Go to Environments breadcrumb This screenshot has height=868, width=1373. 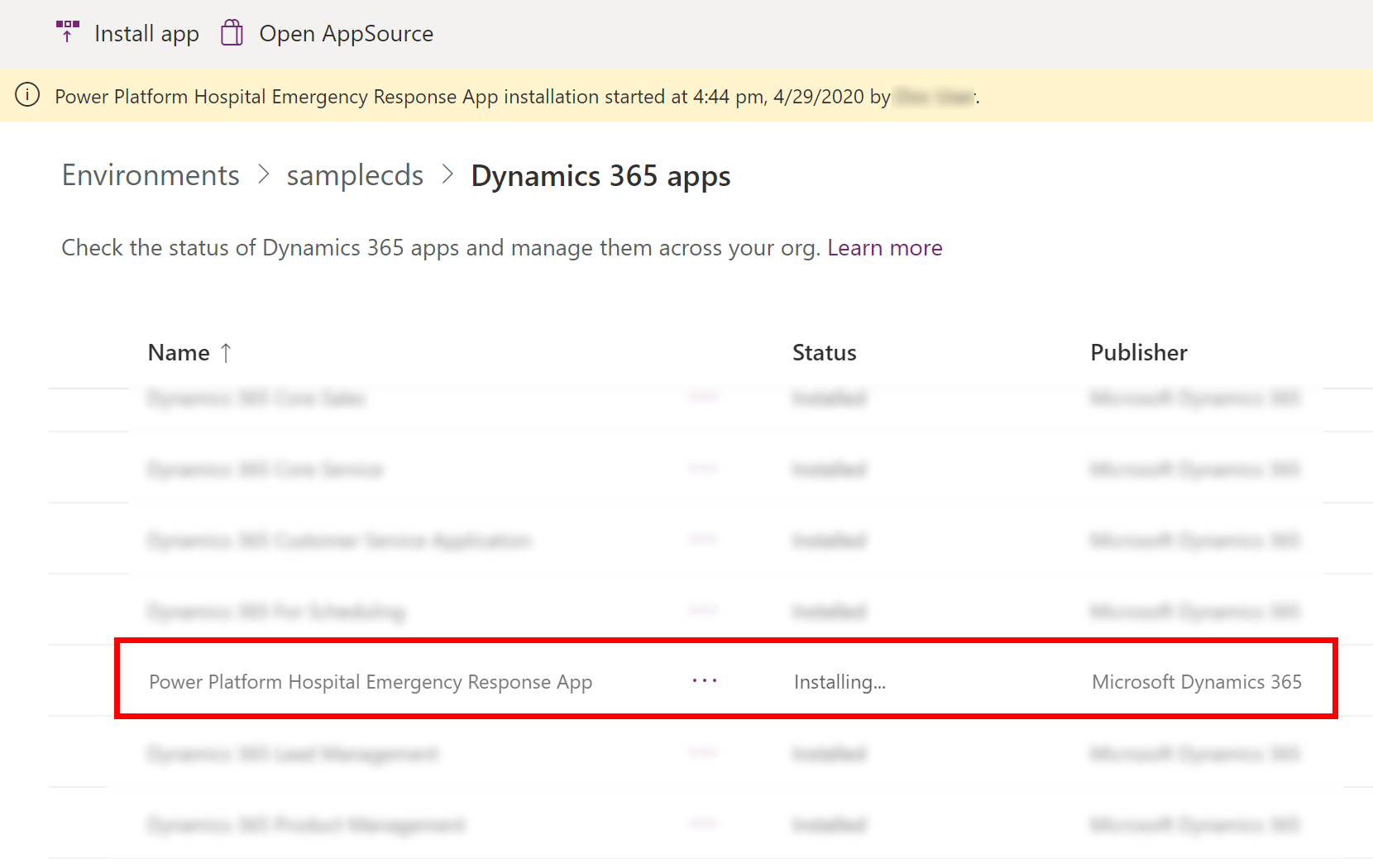(151, 175)
